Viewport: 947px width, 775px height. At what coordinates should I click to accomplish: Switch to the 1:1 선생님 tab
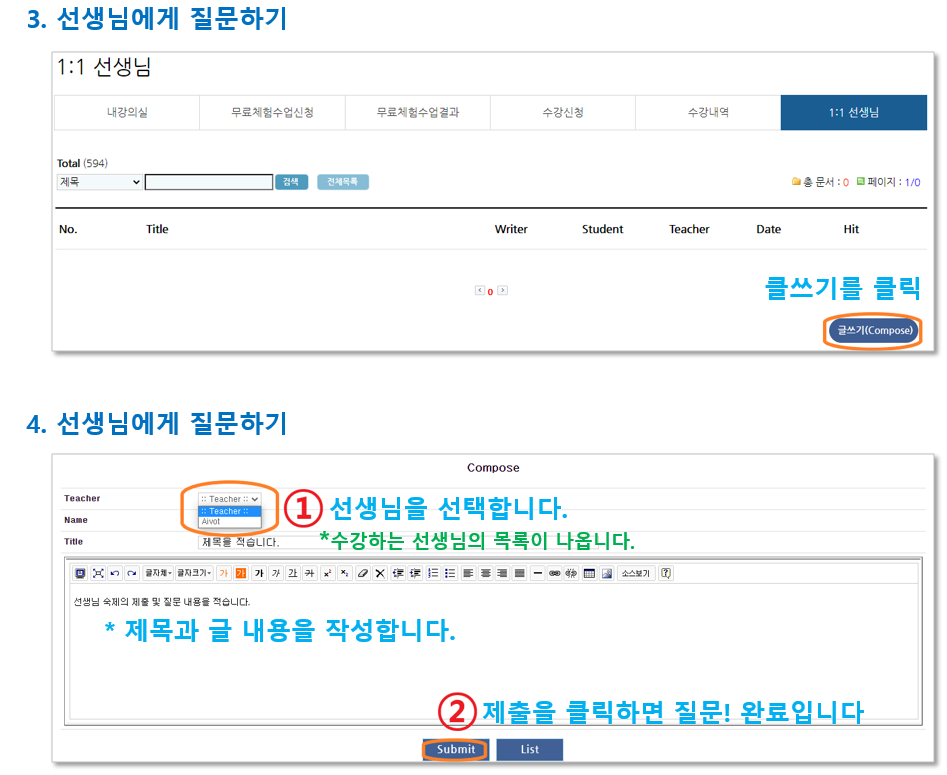click(853, 112)
